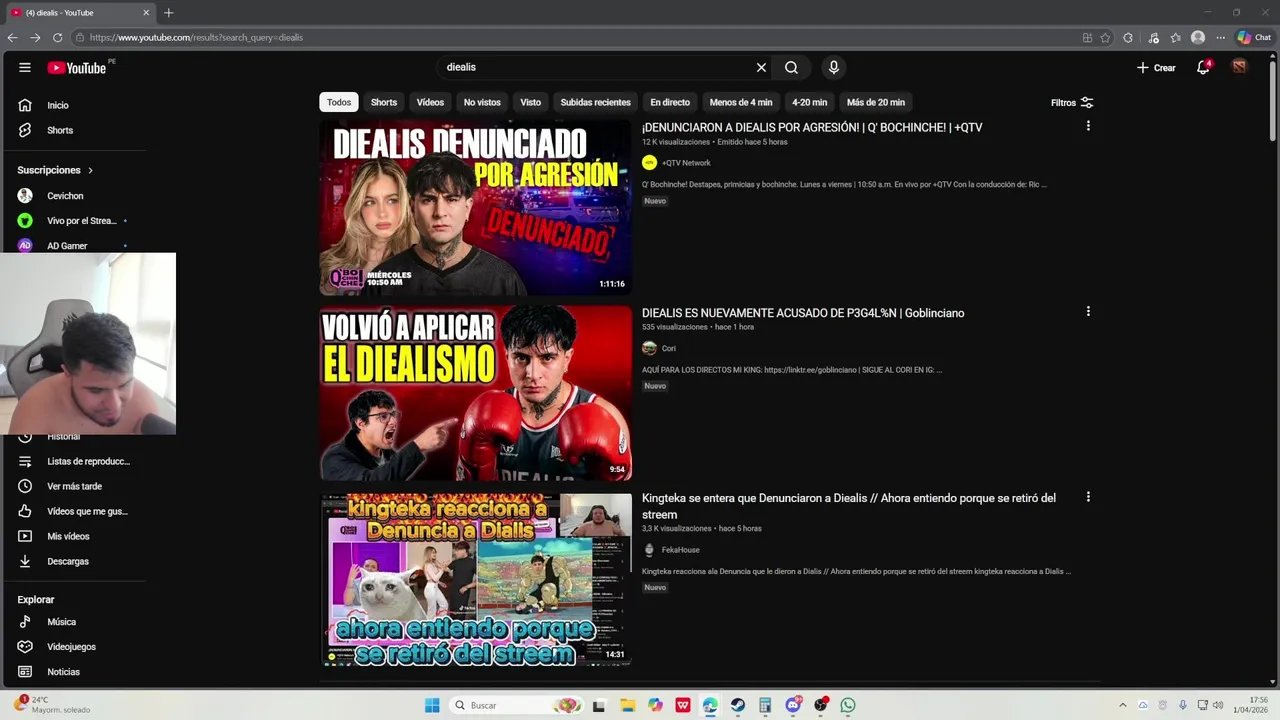Select the Vídeos filter chip
Image resolution: width=1280 pixels, height=720 pixels.
430,102
